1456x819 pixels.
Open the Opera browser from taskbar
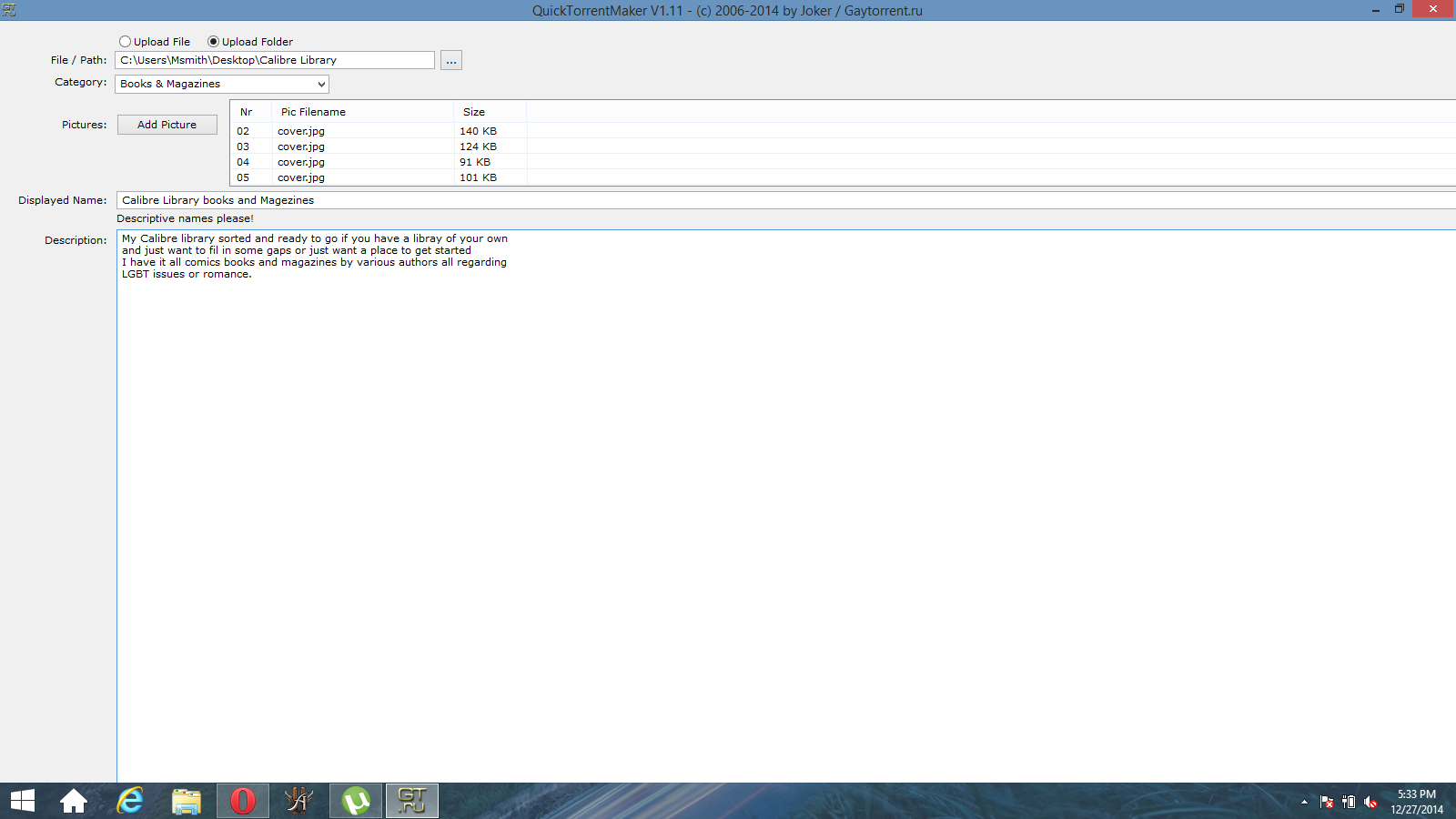[x=243, y=801]
